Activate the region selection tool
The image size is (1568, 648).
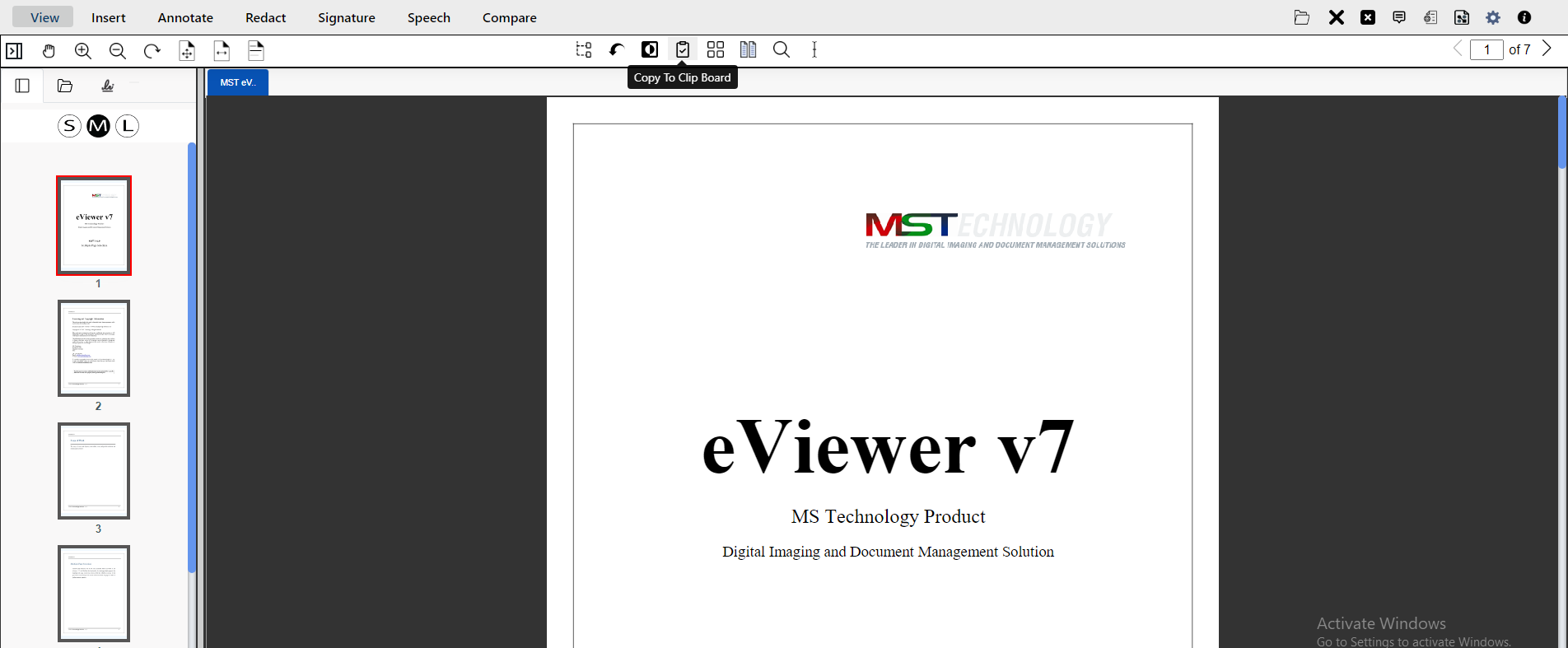pos(584,50)
